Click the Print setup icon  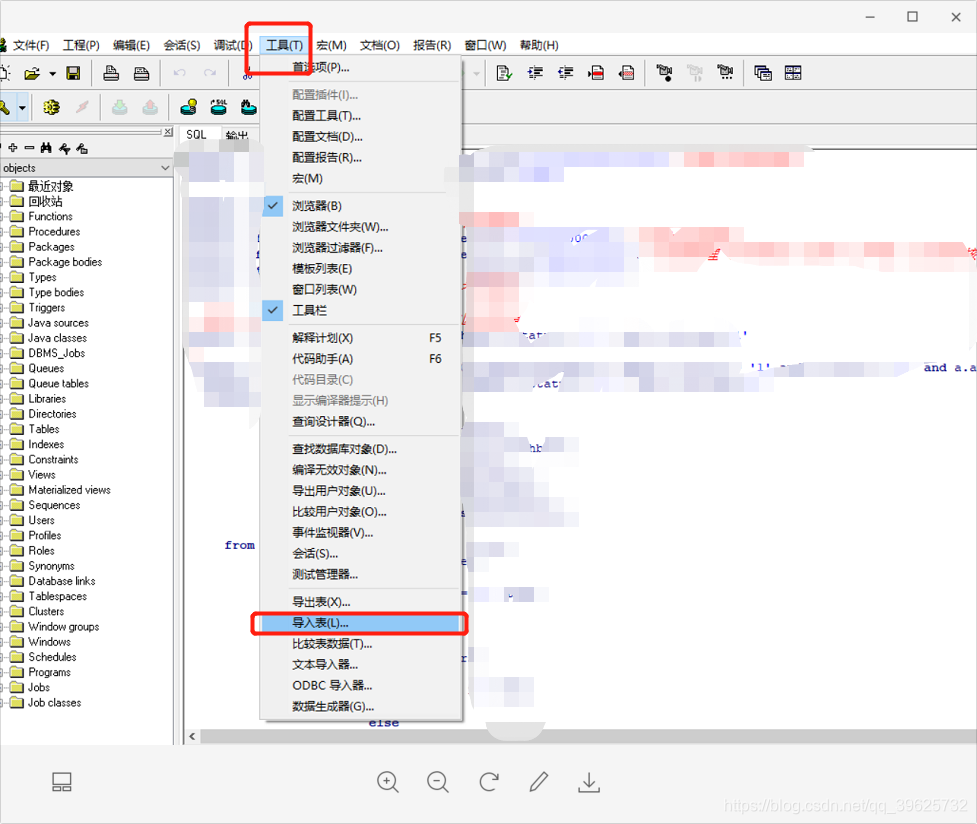pyautogui.click(x=141, y=74)
